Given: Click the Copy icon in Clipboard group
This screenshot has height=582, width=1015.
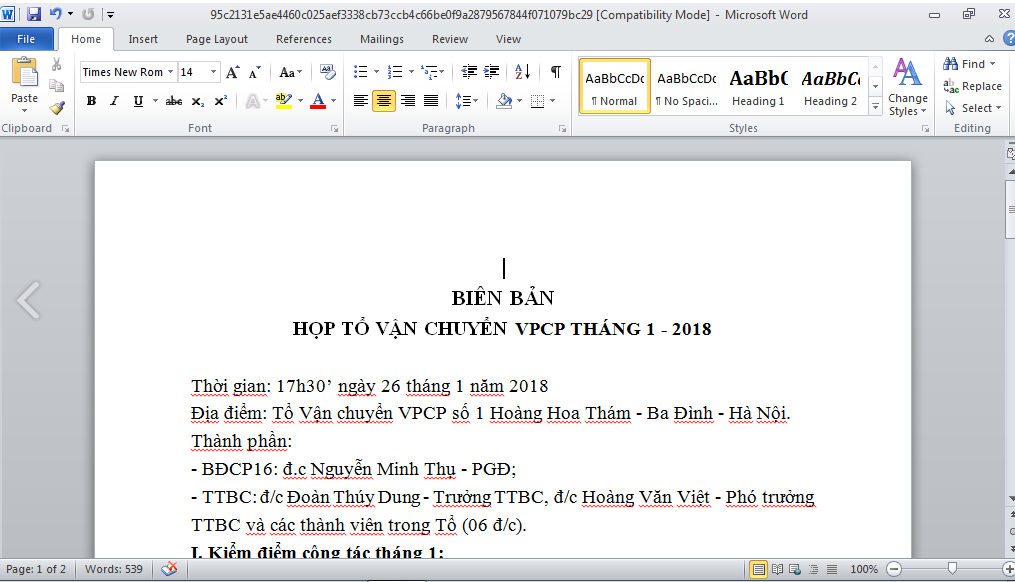Looking at the screenshot, I should pyautogui.click(x=56, y=86).
